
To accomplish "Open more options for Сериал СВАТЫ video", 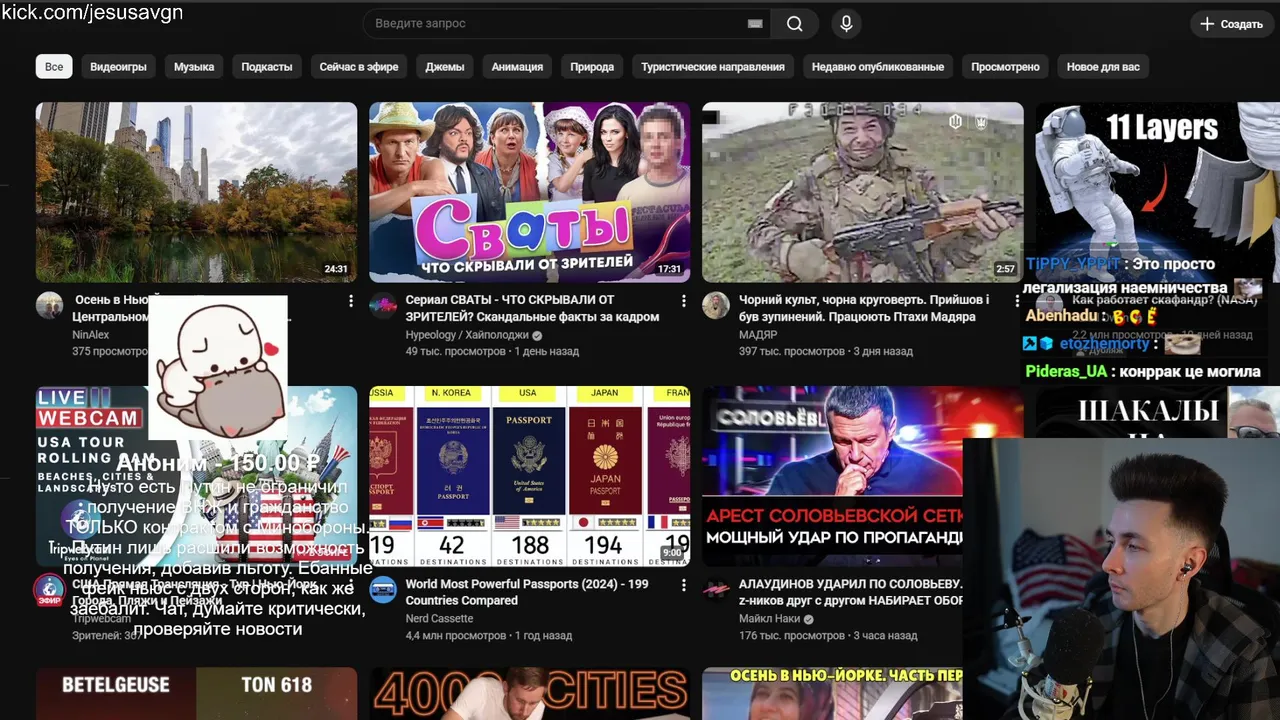I will (684, 301).
